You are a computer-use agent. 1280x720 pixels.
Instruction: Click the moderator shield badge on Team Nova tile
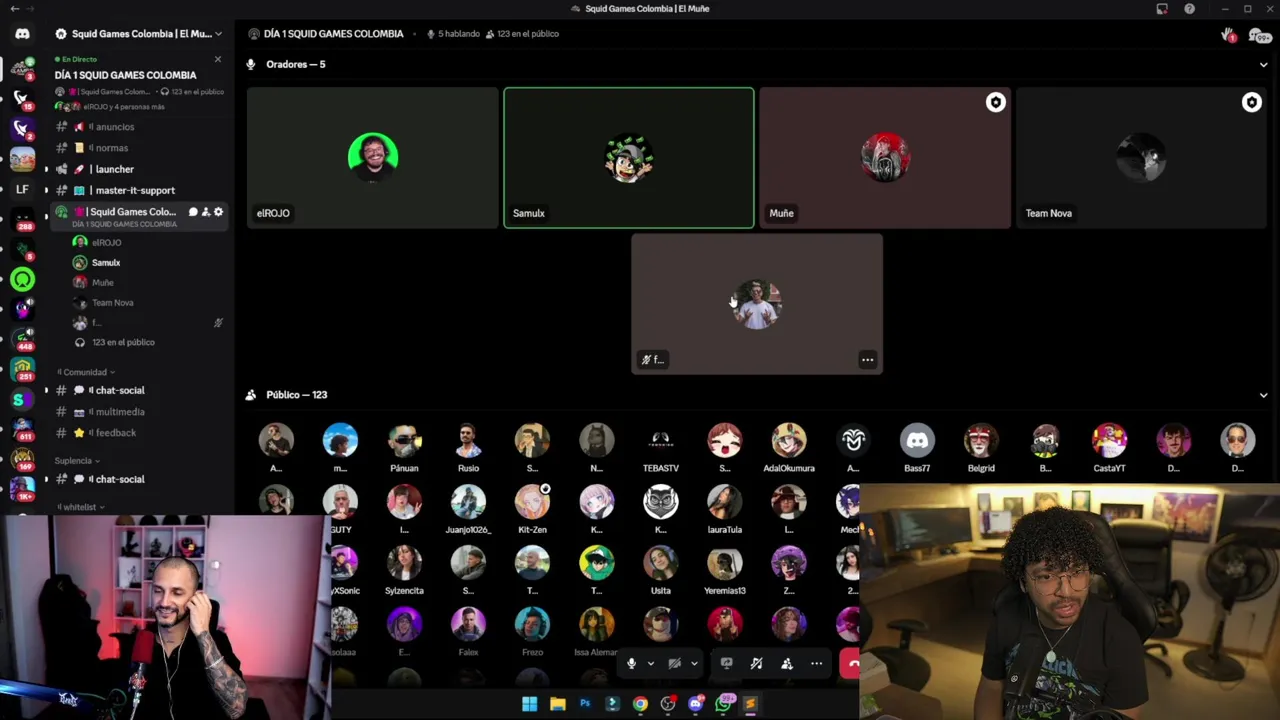click(1251, 102)
